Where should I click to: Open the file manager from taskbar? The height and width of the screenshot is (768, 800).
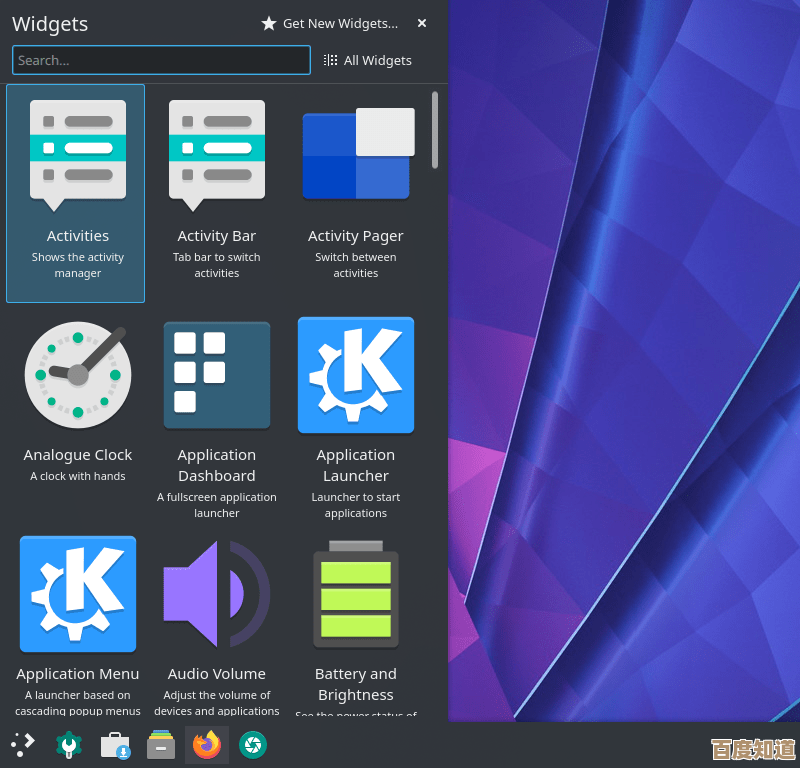coord(161,744)
